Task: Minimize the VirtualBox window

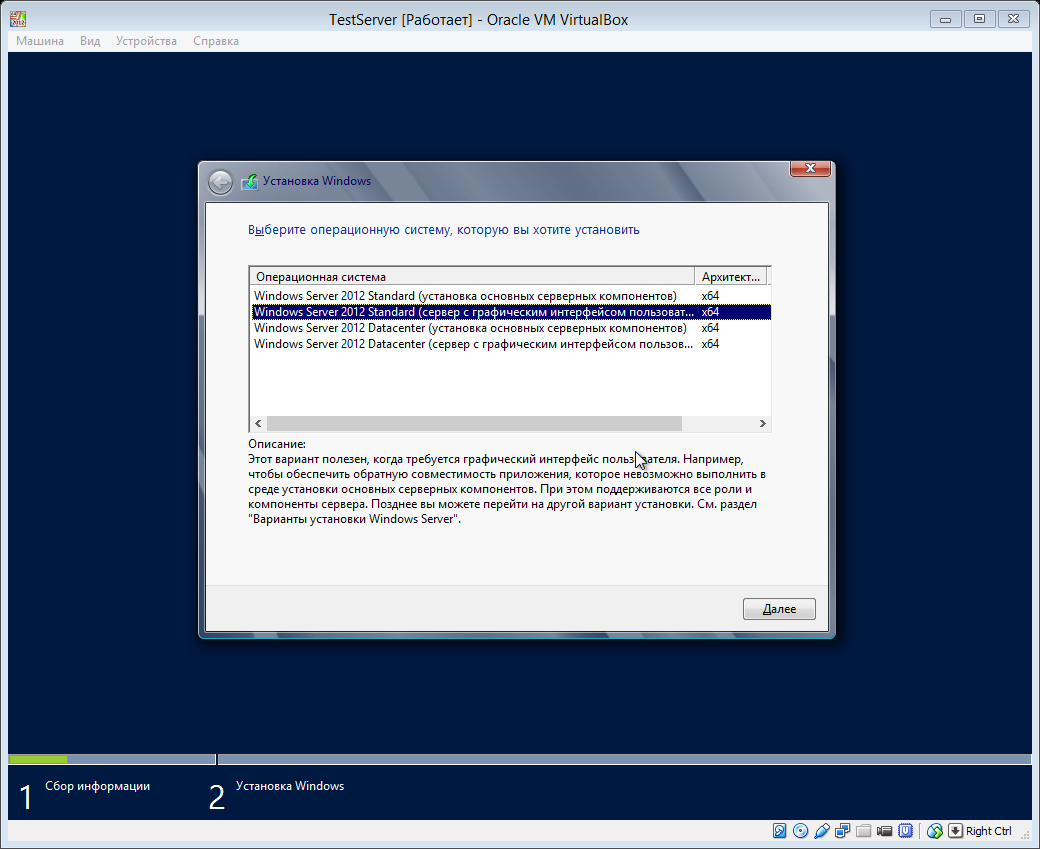Action: point(946,19)
